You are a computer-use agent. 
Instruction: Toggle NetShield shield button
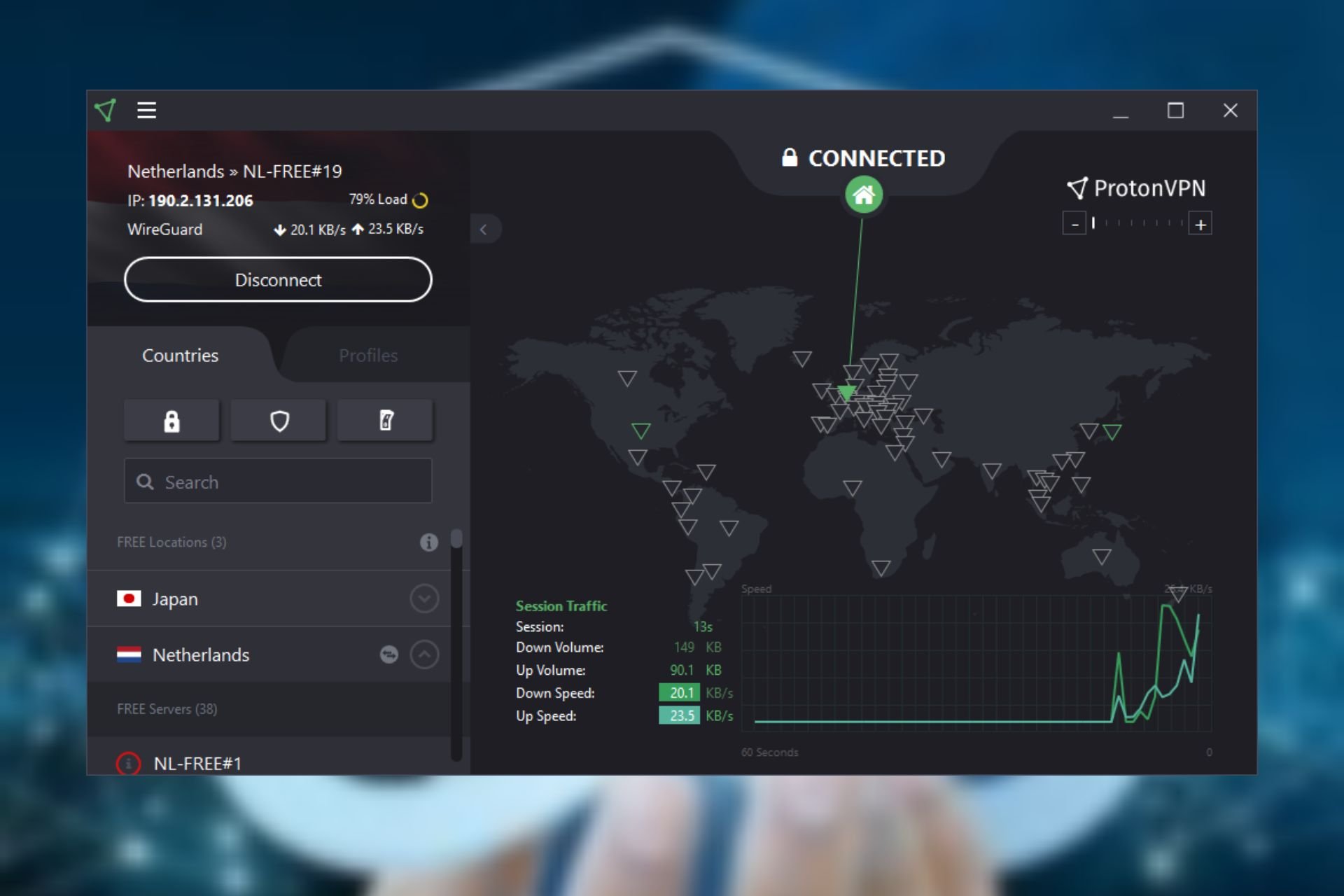(x=279, y=421)
